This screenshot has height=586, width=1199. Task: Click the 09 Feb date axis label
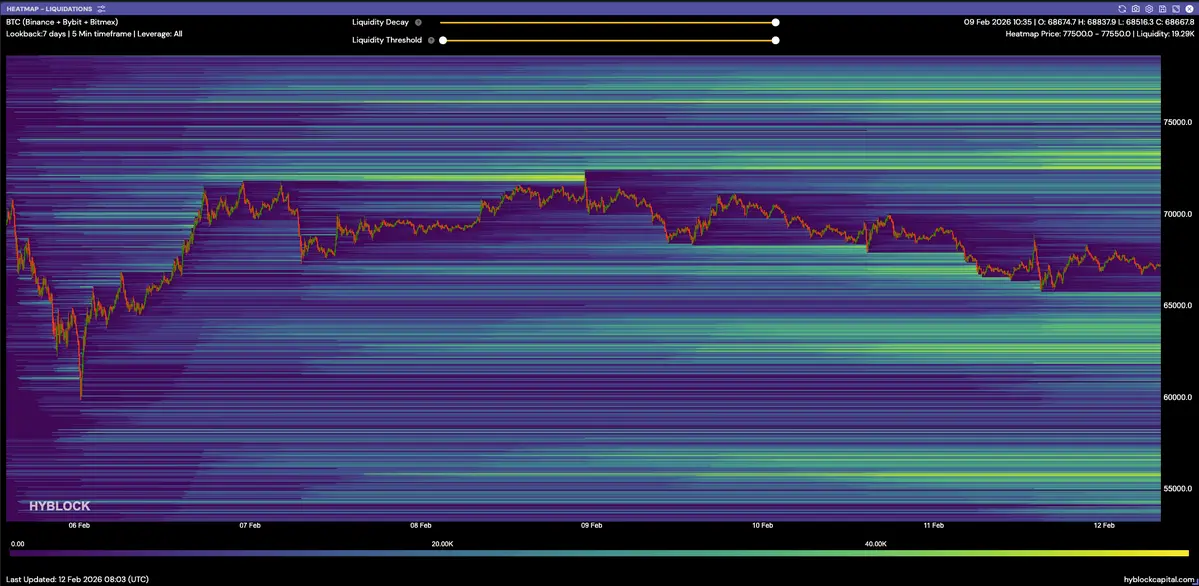[591, 524]
